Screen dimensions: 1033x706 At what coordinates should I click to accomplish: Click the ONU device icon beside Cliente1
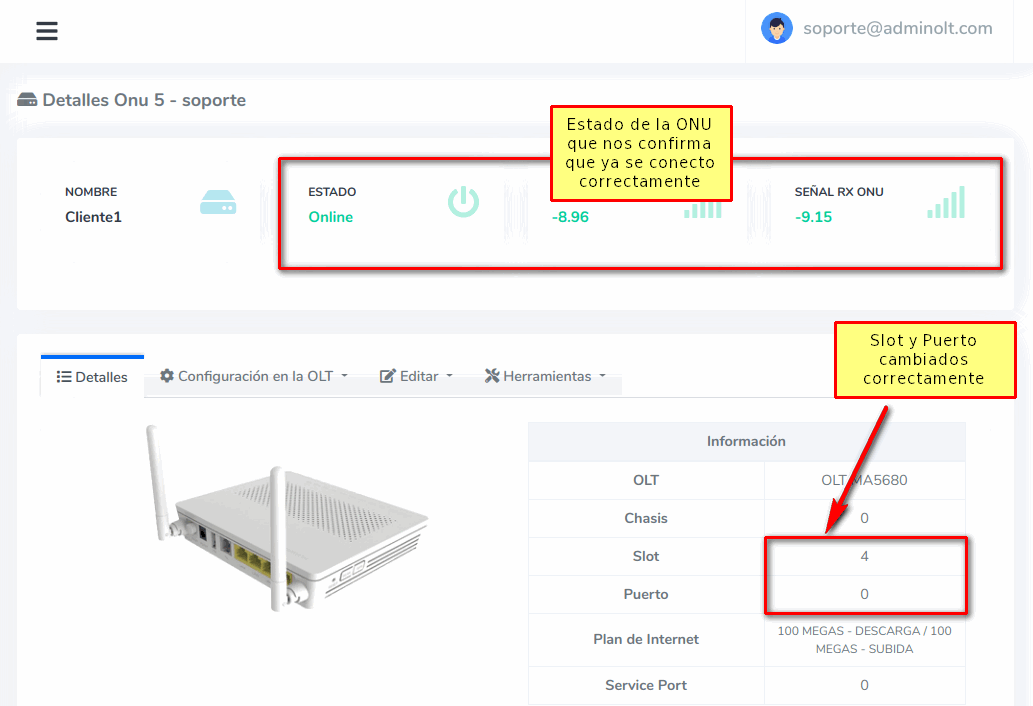click(218, 203)
